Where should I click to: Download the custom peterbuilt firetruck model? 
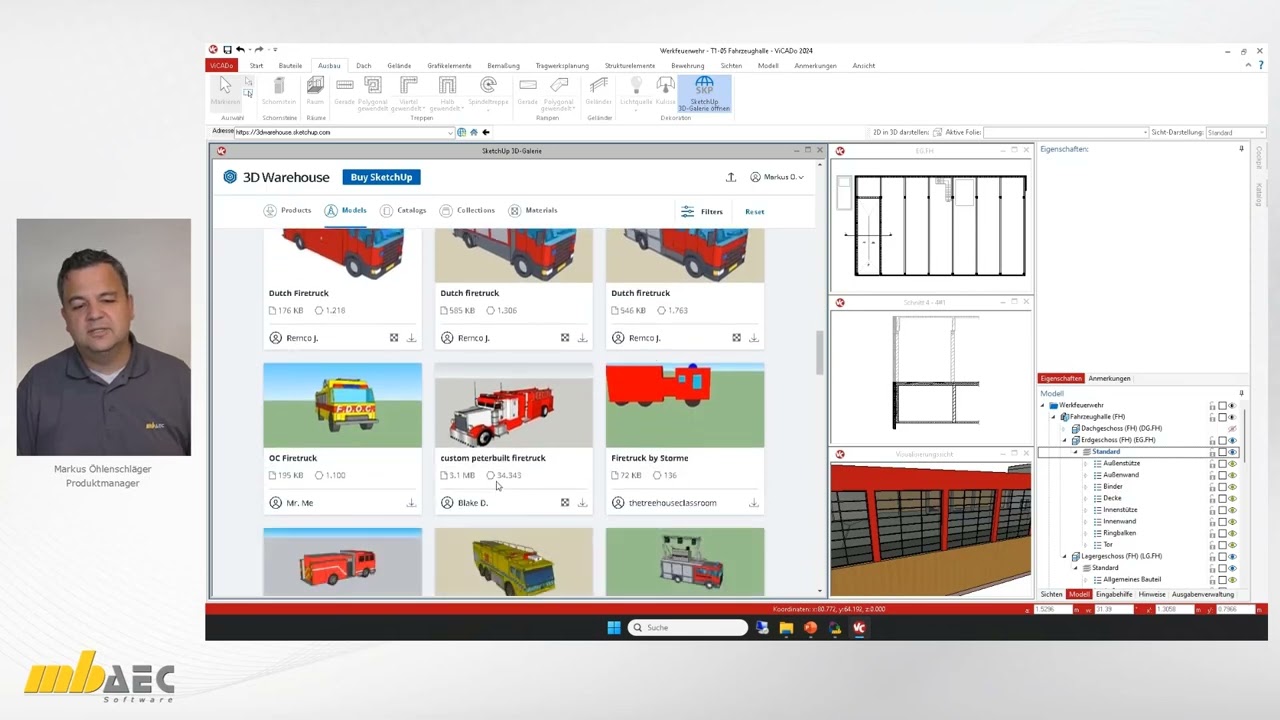(582, 503)
